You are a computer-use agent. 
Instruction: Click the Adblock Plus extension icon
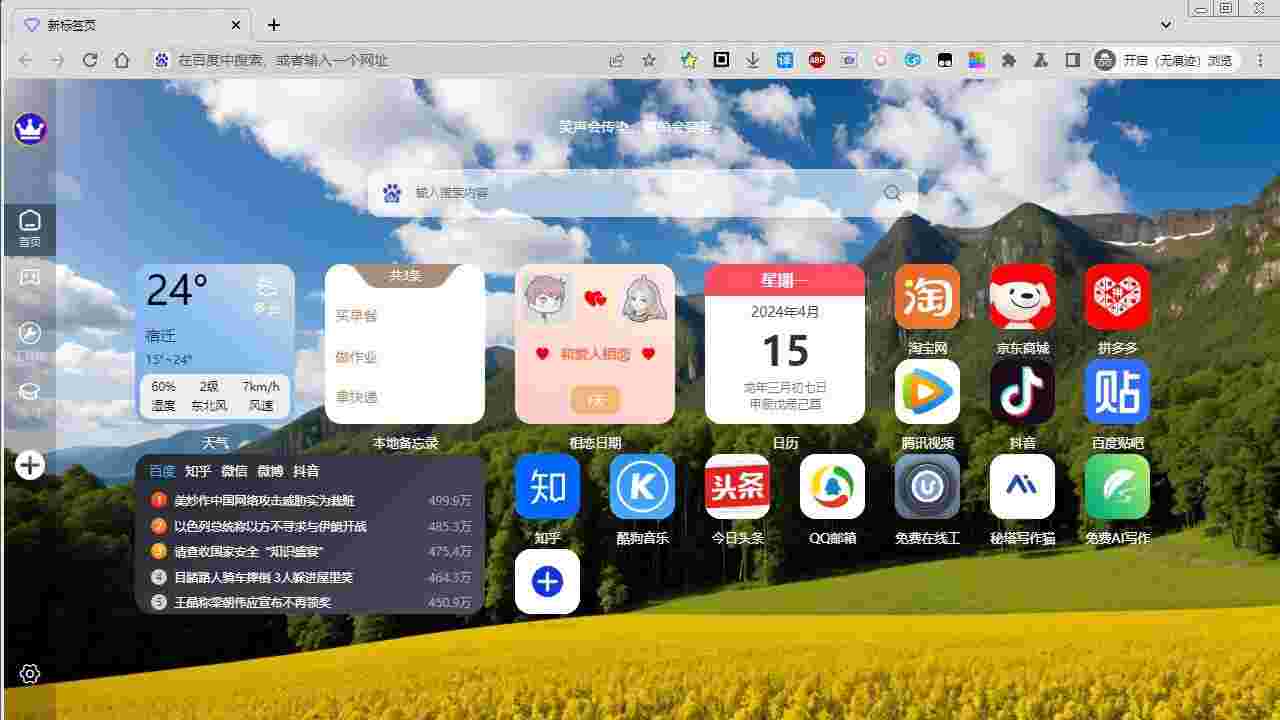pyautogui.click(x=818, y=60)
